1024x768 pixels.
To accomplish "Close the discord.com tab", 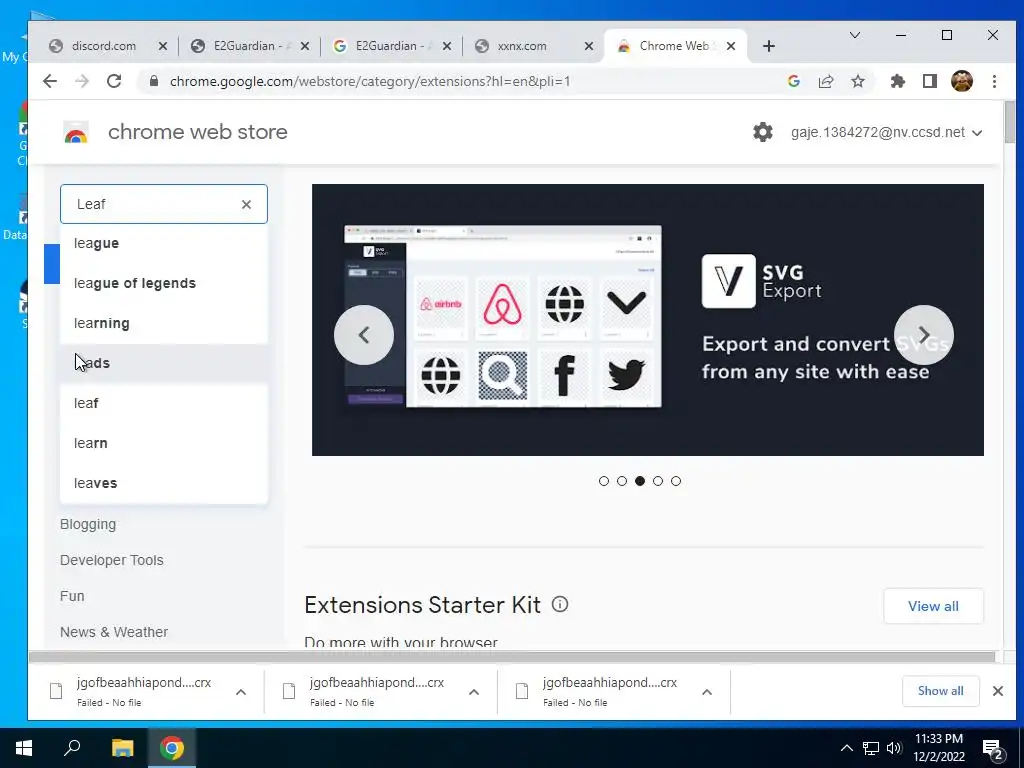I will pyautogui.click(x=163, y=46).
